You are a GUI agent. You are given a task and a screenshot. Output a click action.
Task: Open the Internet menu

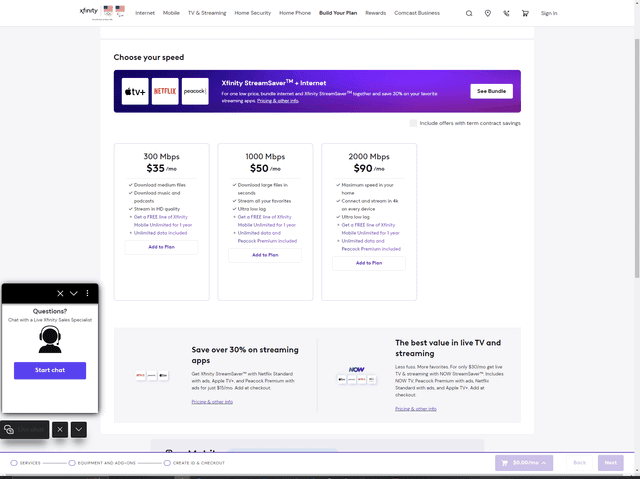coord(145,13)
